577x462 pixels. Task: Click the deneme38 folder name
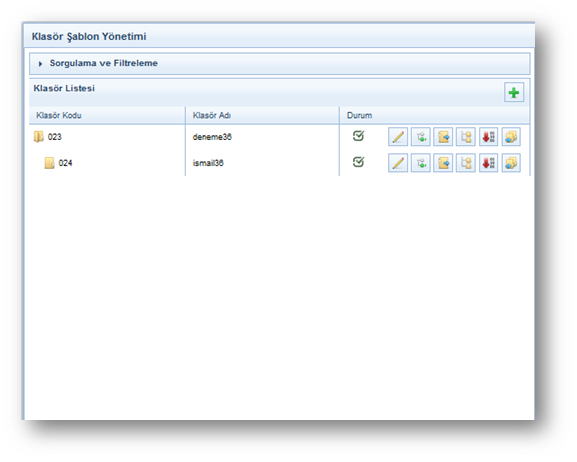click(x=212, y=137)
